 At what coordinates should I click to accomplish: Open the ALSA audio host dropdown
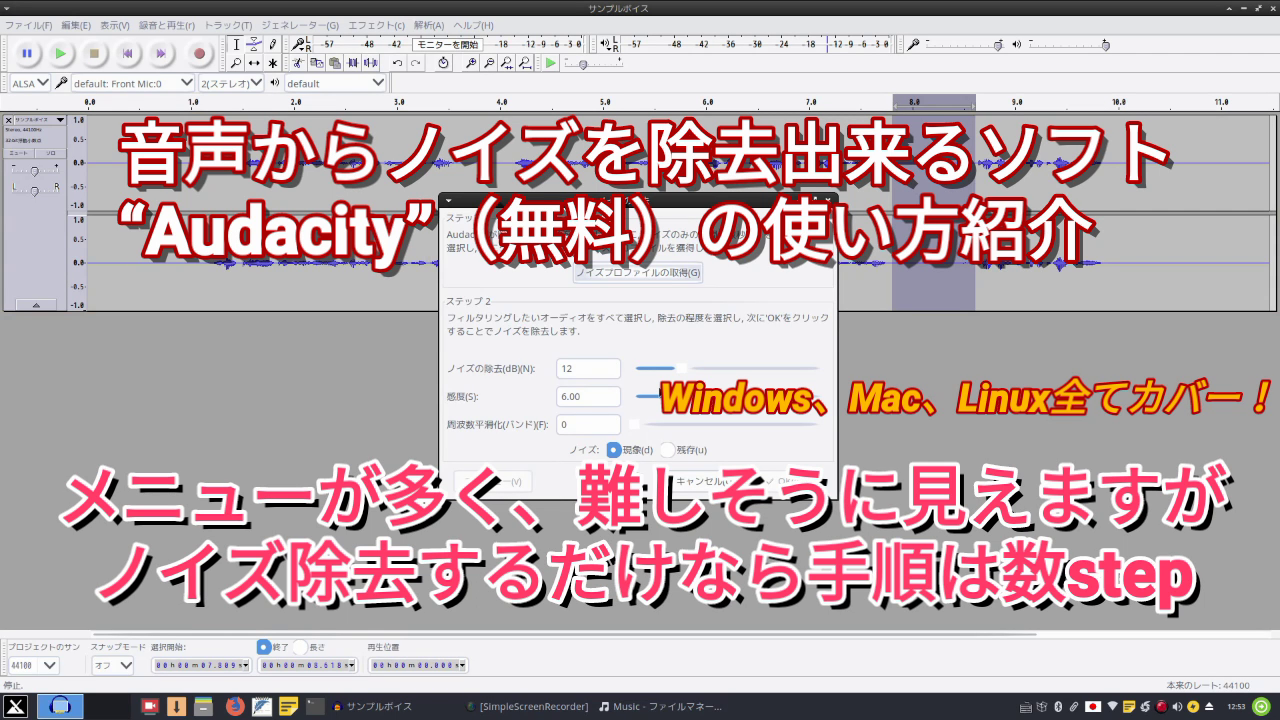(x=28, y=83)
